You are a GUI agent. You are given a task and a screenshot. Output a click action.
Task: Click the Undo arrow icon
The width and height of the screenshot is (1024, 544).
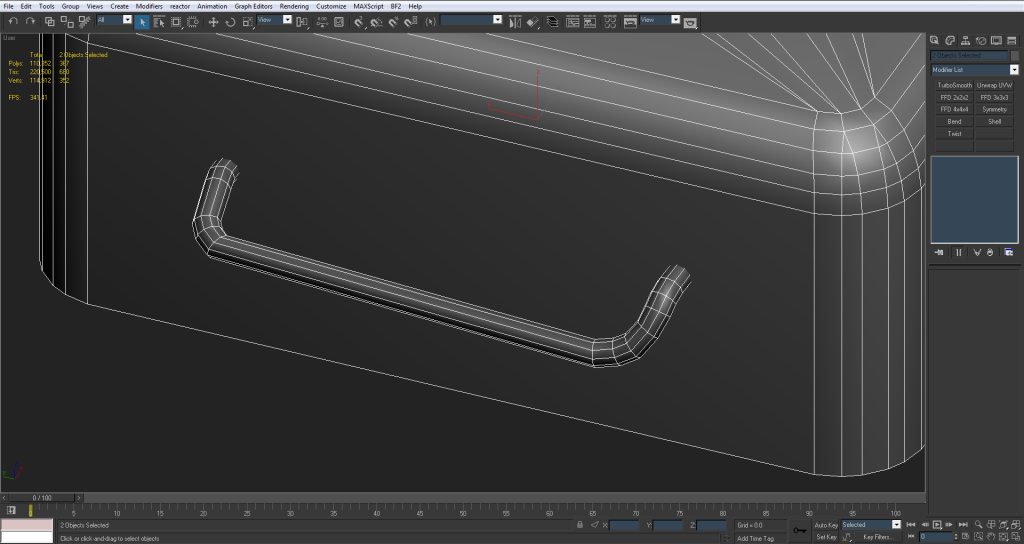click(x=13, y=20)
